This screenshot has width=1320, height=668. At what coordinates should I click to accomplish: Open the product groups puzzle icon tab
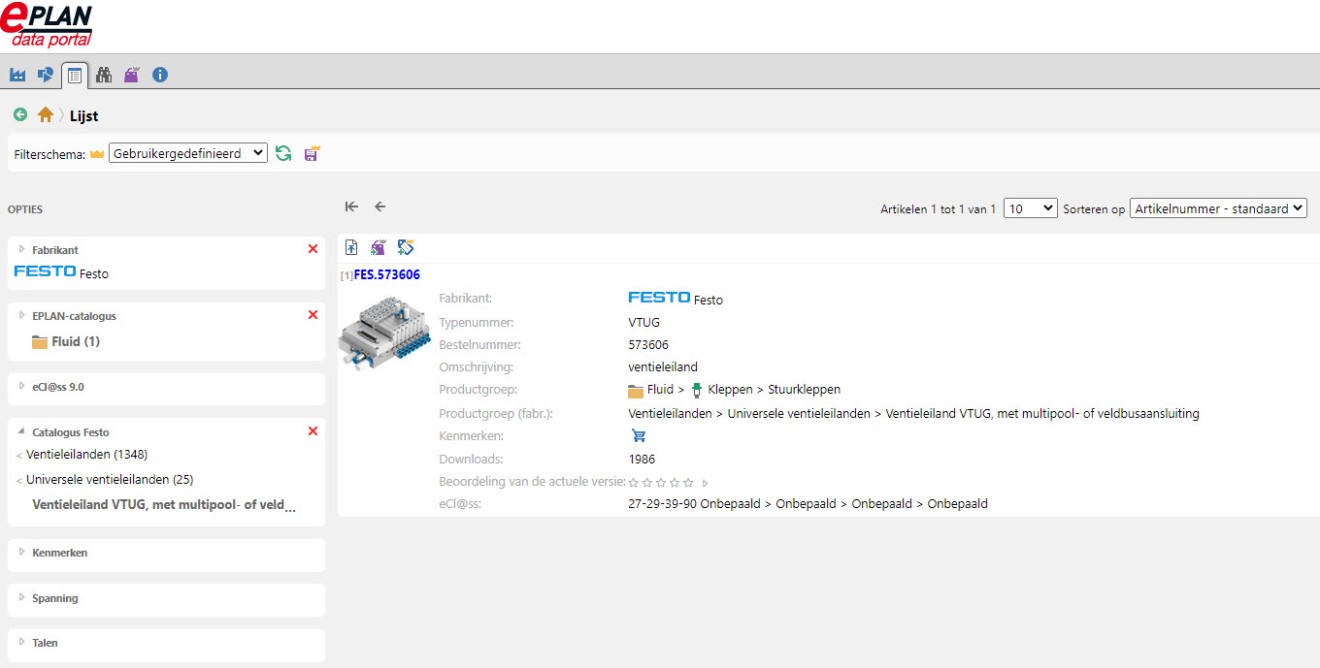click(x=46, y=75)
